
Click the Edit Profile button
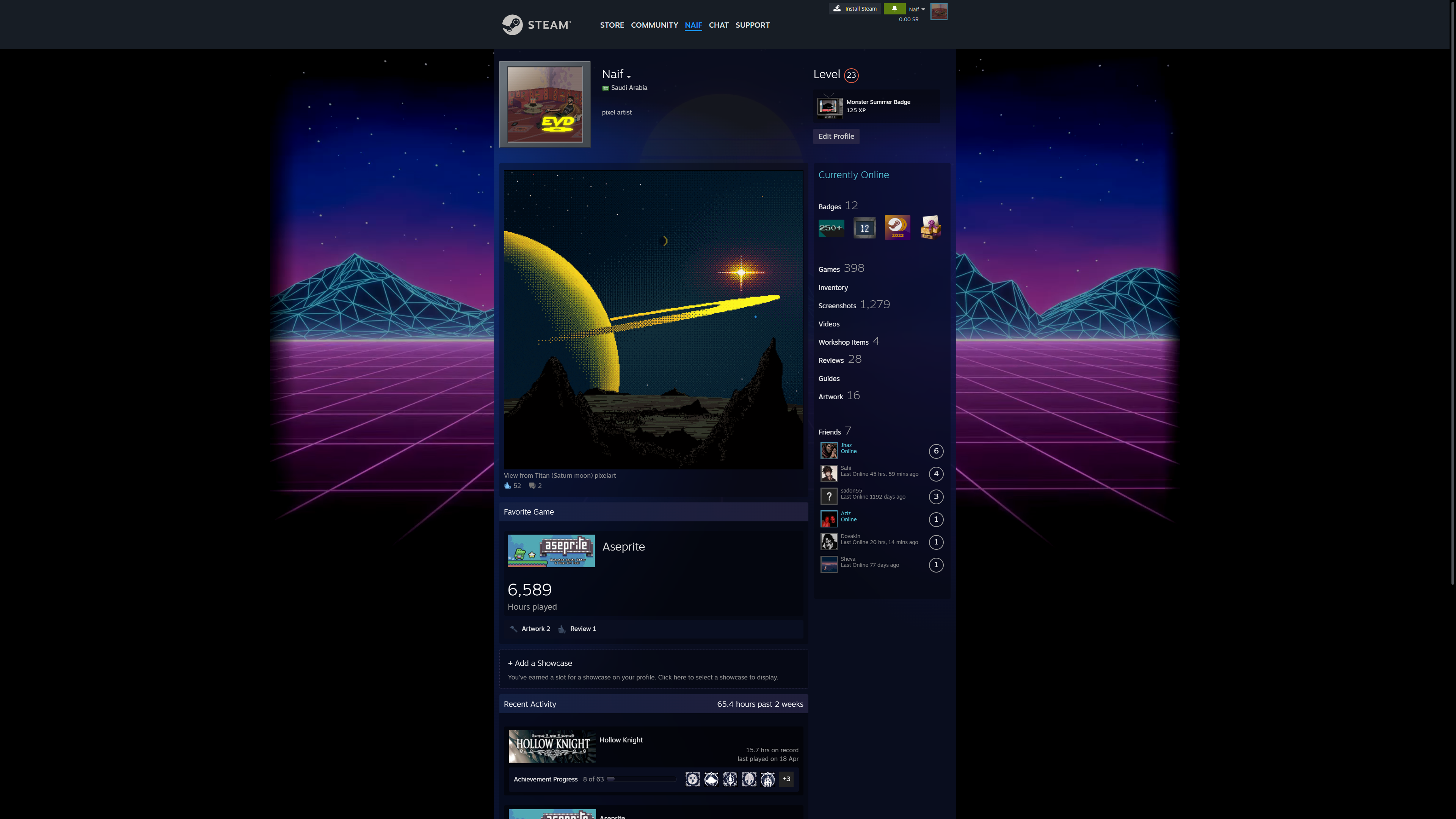click(836, 136)
